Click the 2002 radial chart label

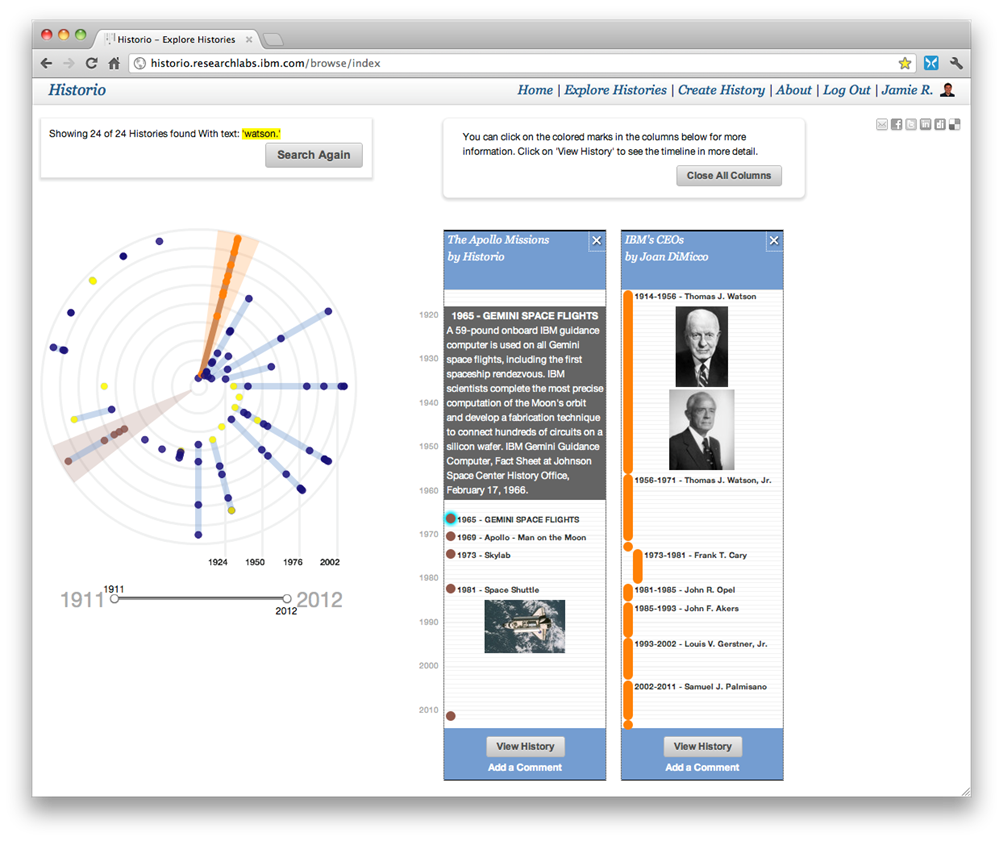point(329,562)
